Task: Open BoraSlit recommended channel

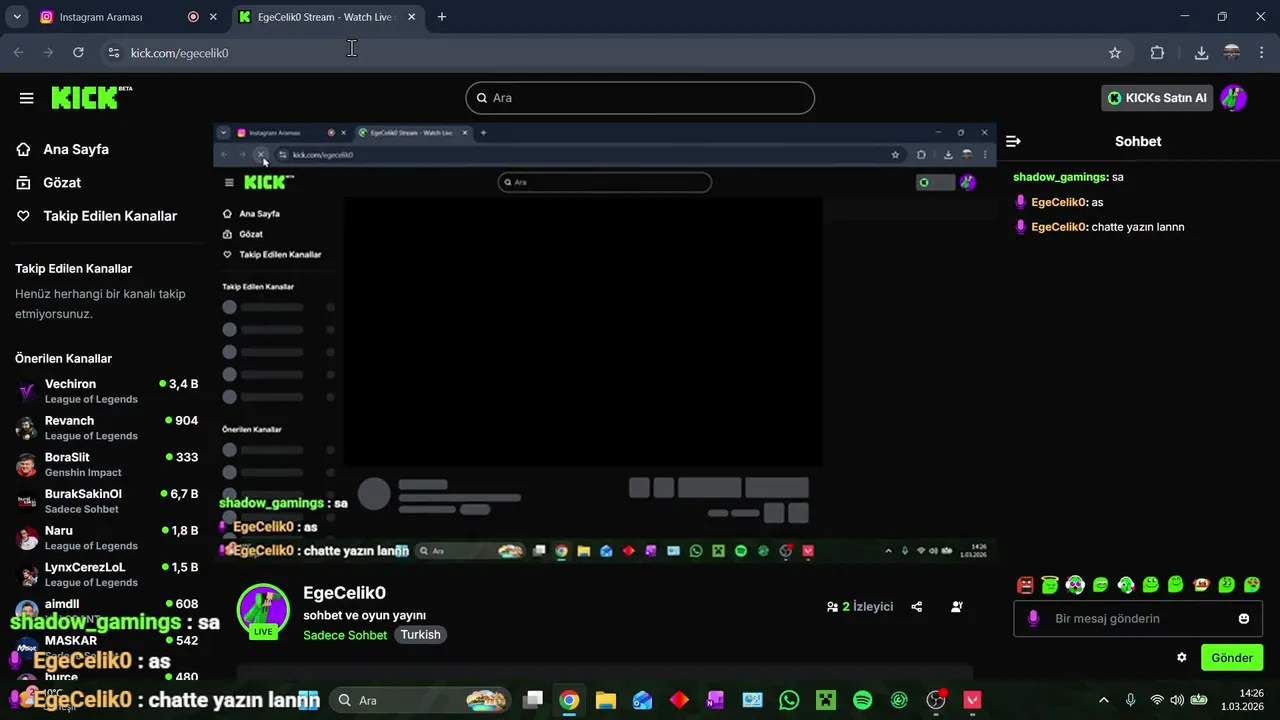Action: tap(106, 464)
